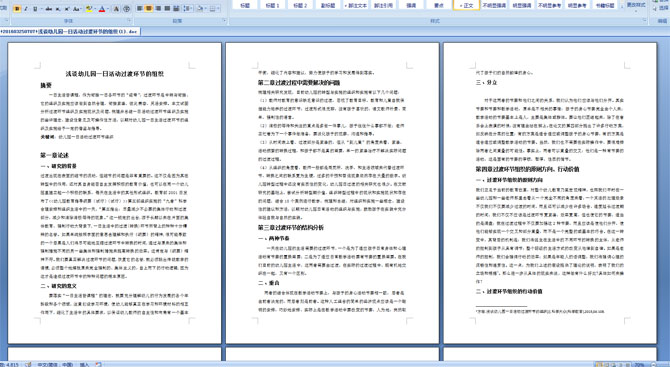The width and height of the screenshot is (670, 367).
Task: Apply the 标题 1 style
Action: click(x=272, y=5)
